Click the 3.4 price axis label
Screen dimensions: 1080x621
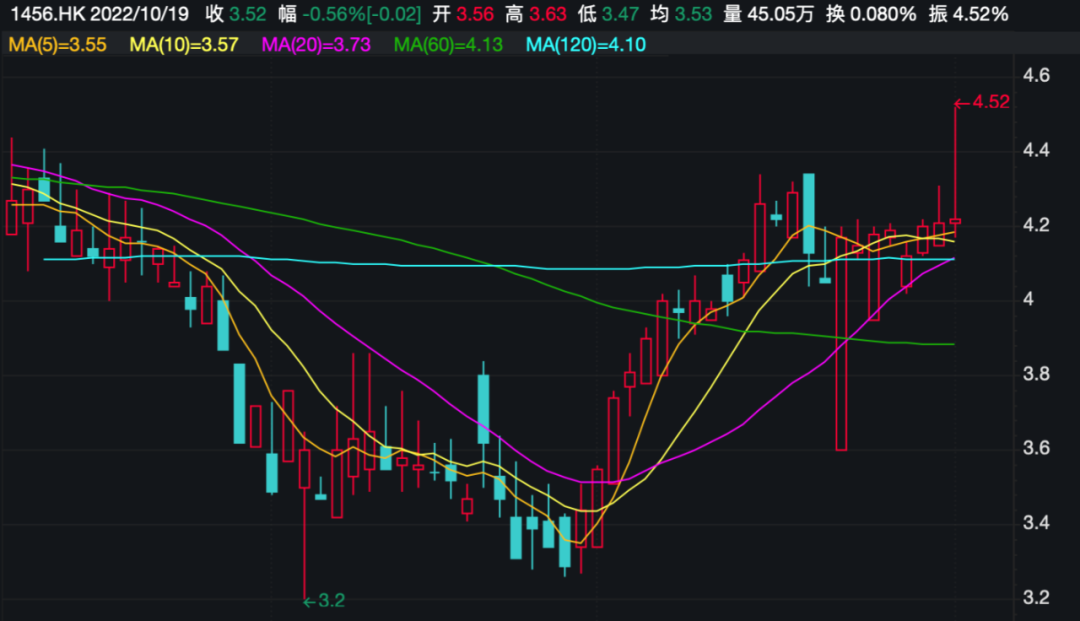[x=1037, y=523]
